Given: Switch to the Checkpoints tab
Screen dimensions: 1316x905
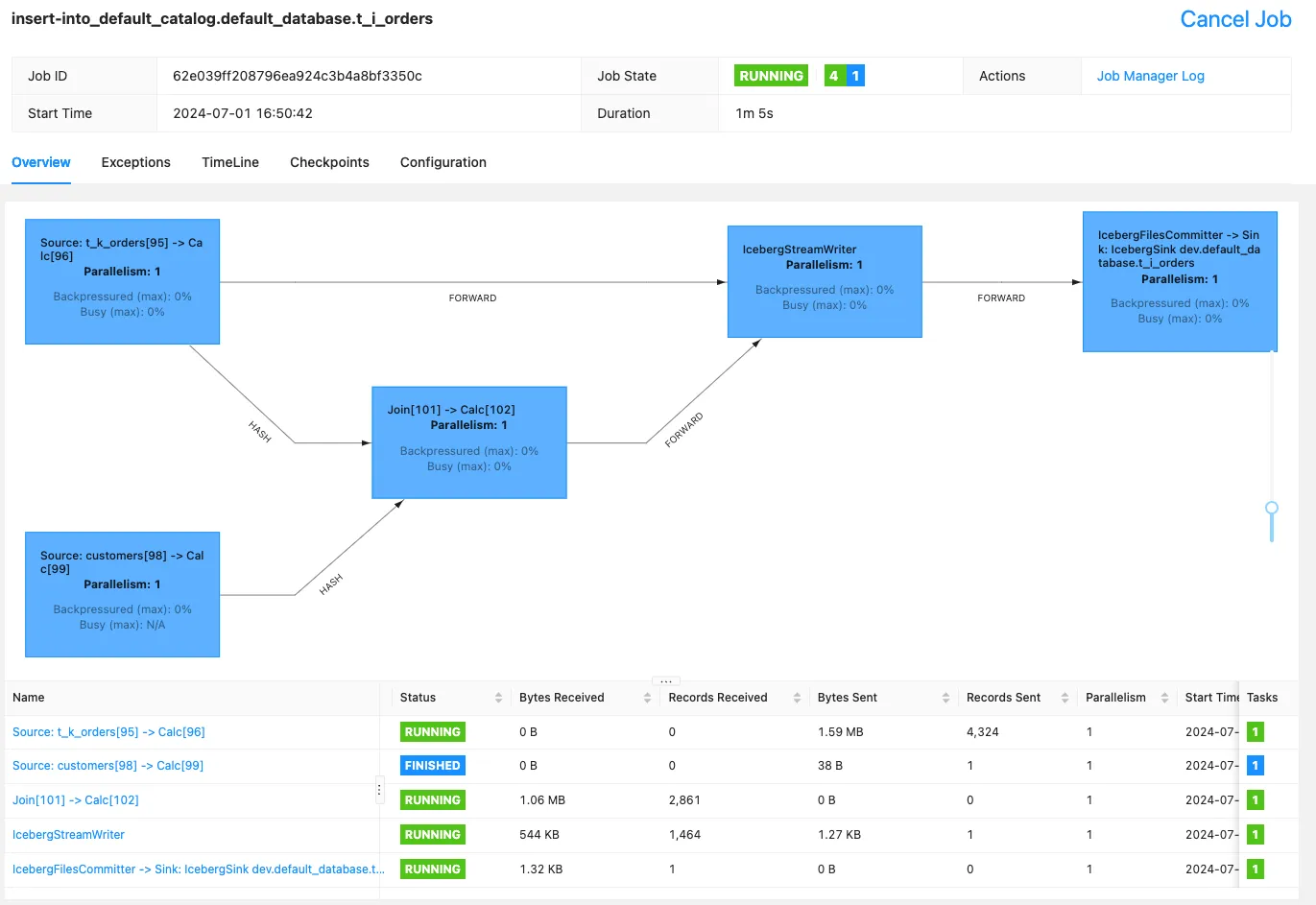Looking at the screenshot, I should [329, 162].
